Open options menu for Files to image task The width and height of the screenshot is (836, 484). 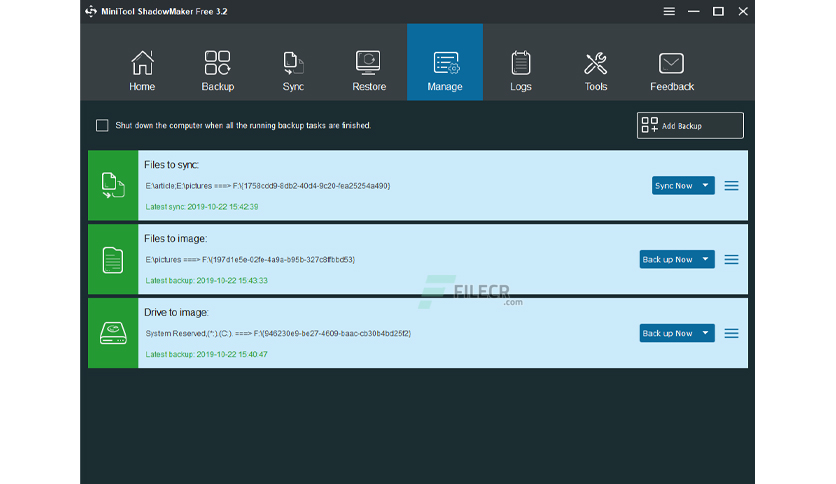point(732,260)
